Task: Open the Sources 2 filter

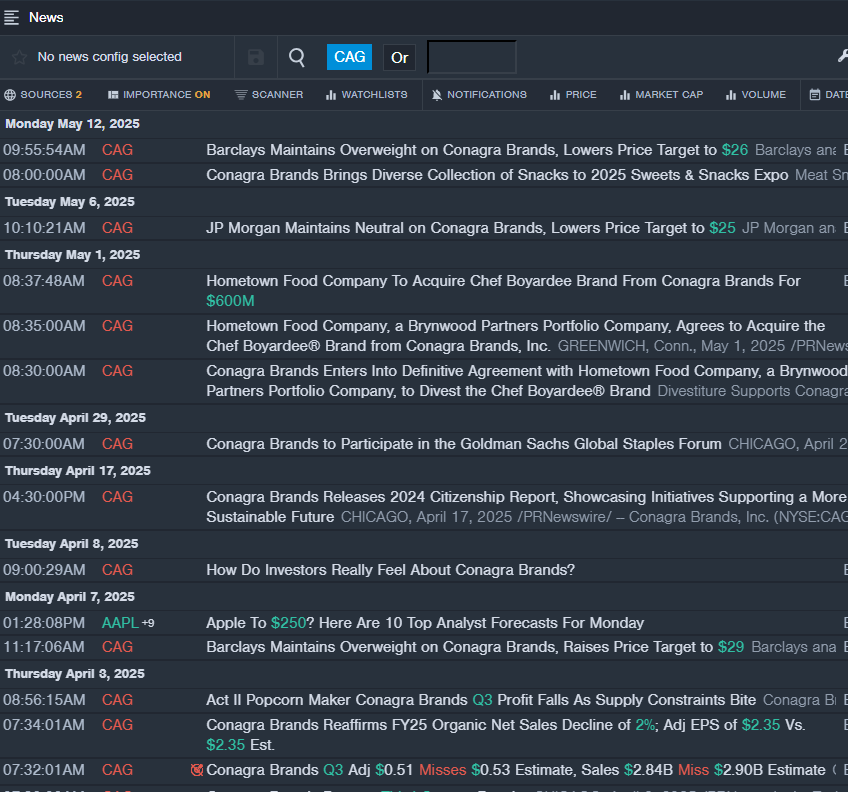Action: pyautogui.click(x=43, y=95)
